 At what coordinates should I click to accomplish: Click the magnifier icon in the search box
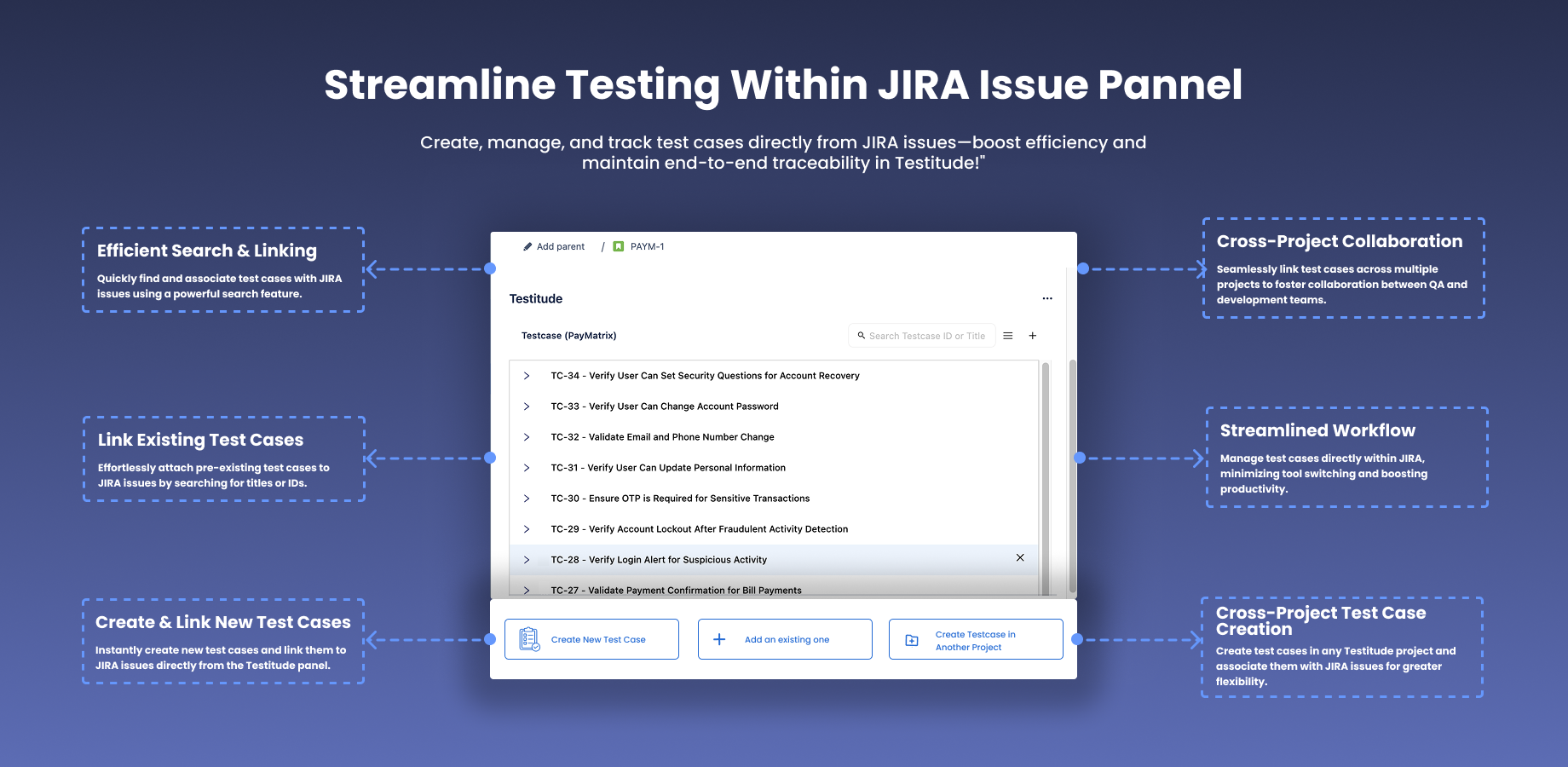pyautogui.click(x=862, y=336)
